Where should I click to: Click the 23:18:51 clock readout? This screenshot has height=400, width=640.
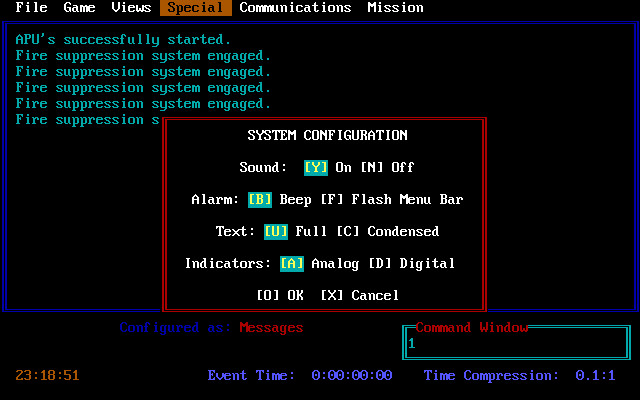pyautogui.click(x=47, y=376)
